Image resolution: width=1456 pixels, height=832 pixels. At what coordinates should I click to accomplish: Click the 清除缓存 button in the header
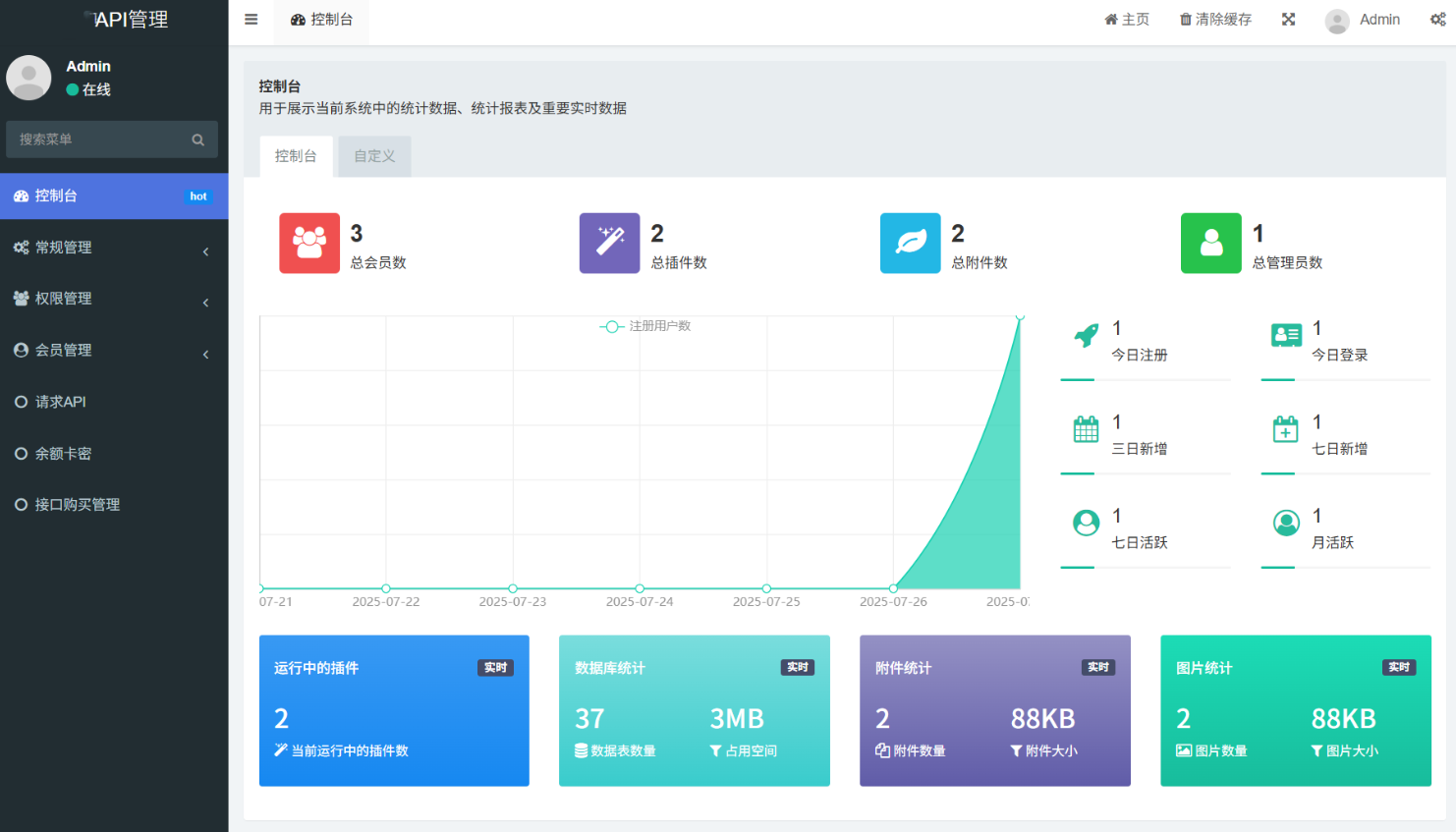pos(1215,20)
